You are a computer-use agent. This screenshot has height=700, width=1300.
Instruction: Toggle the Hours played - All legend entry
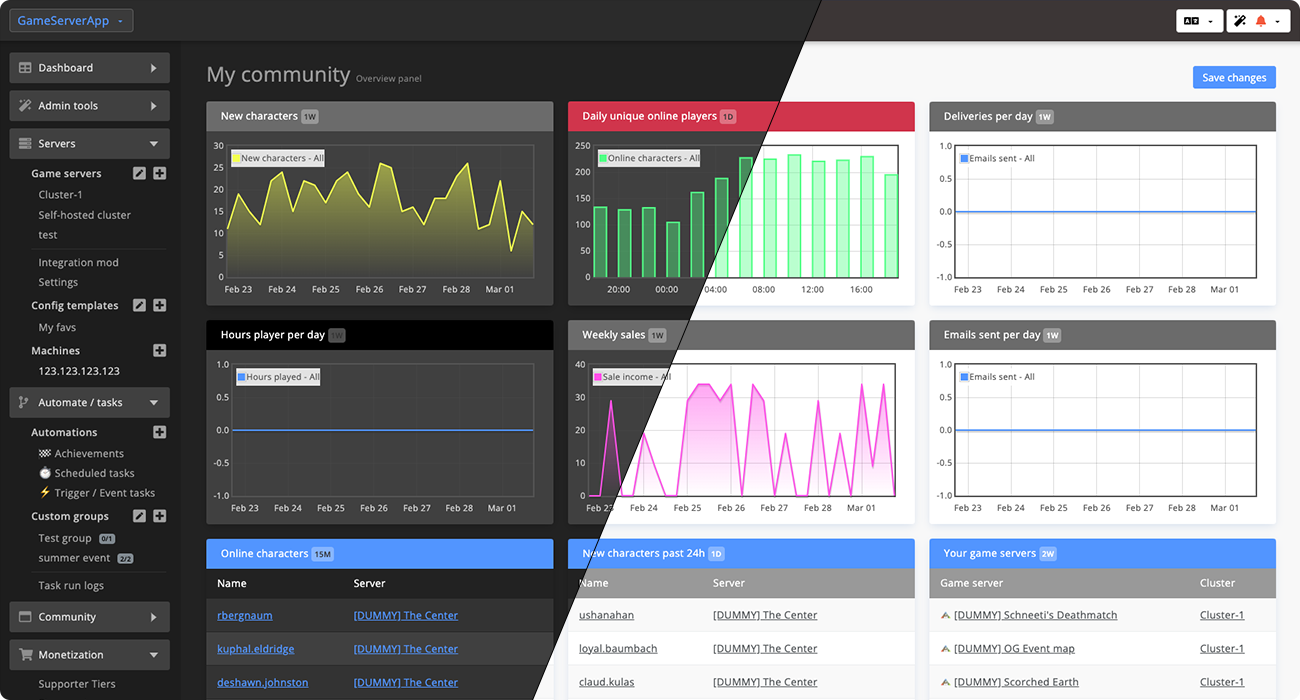point(277,376)
